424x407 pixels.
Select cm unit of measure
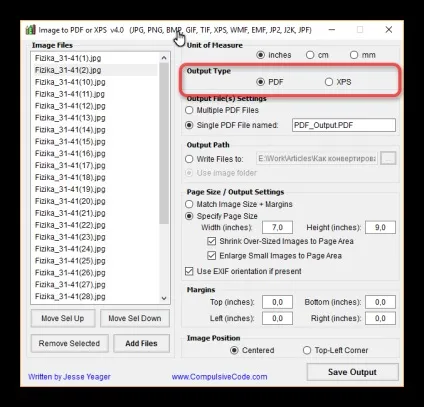coord(317,55)
